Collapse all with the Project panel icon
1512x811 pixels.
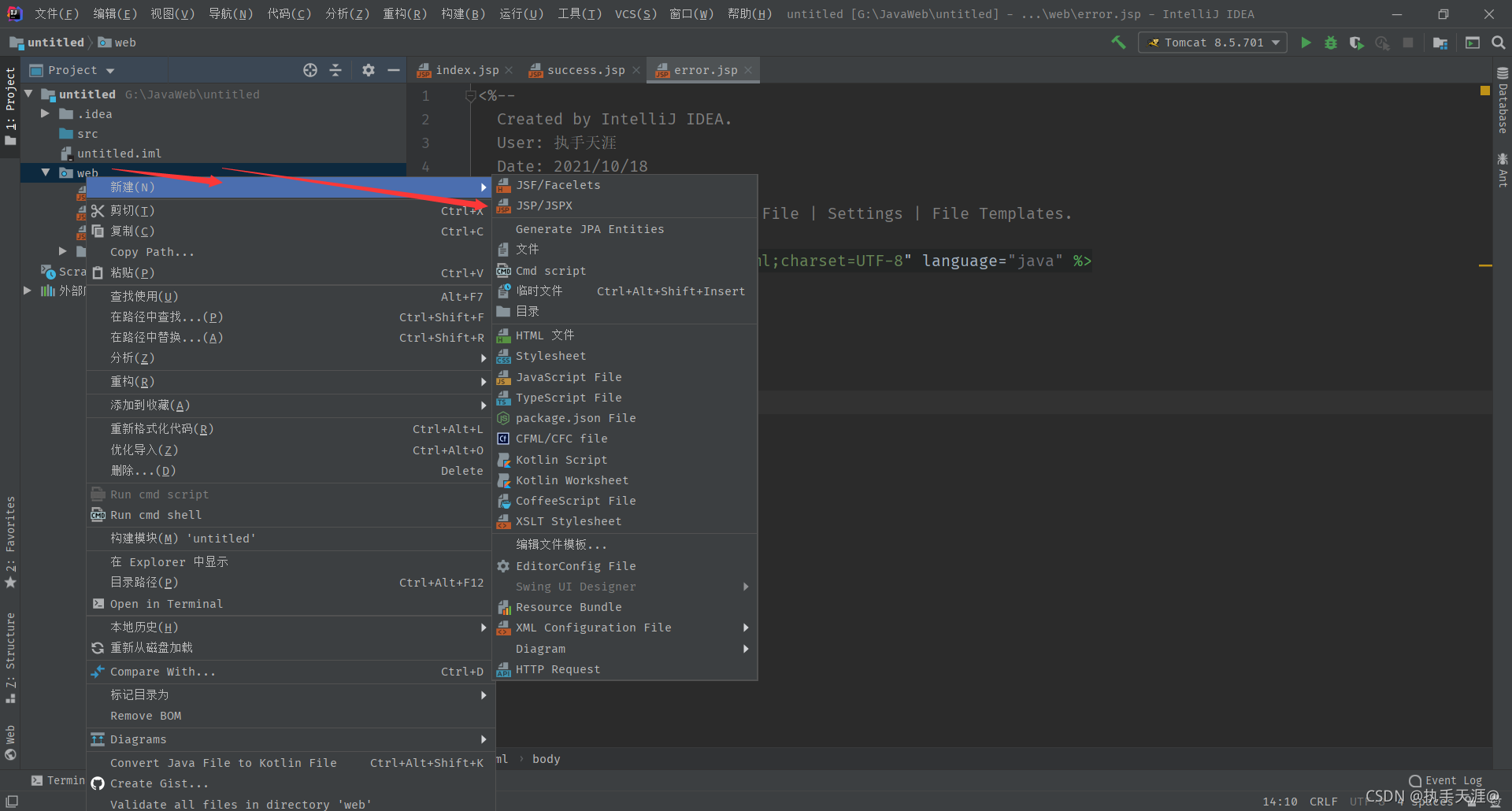(335, 70)
